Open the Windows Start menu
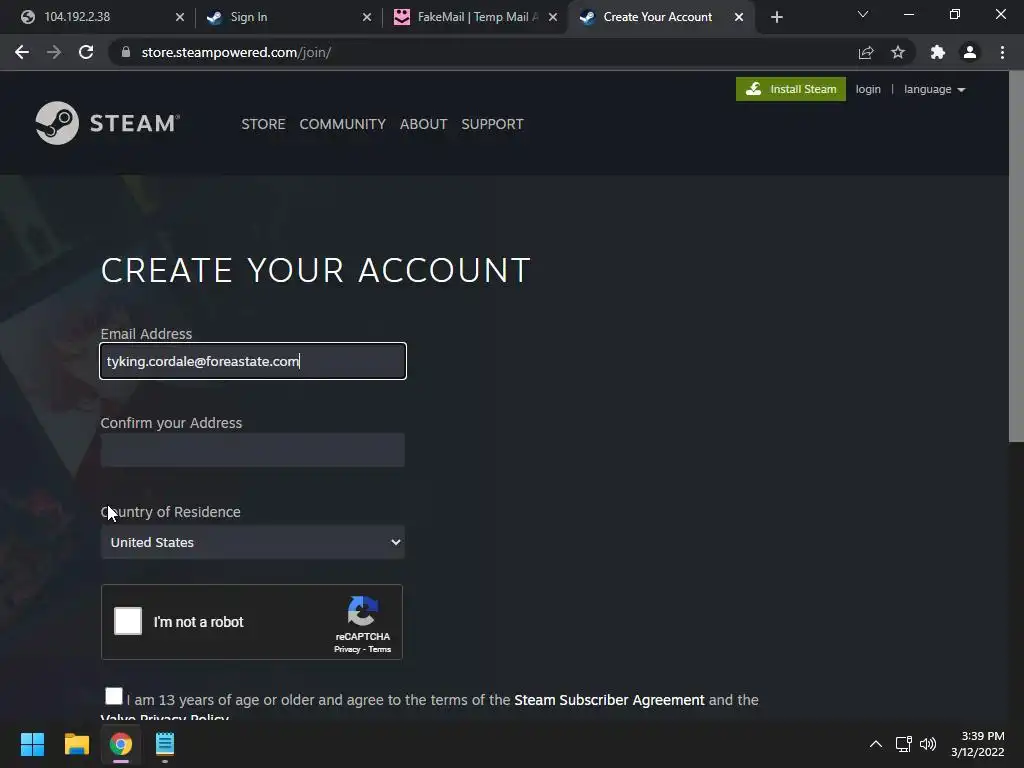 click(32, 744)
